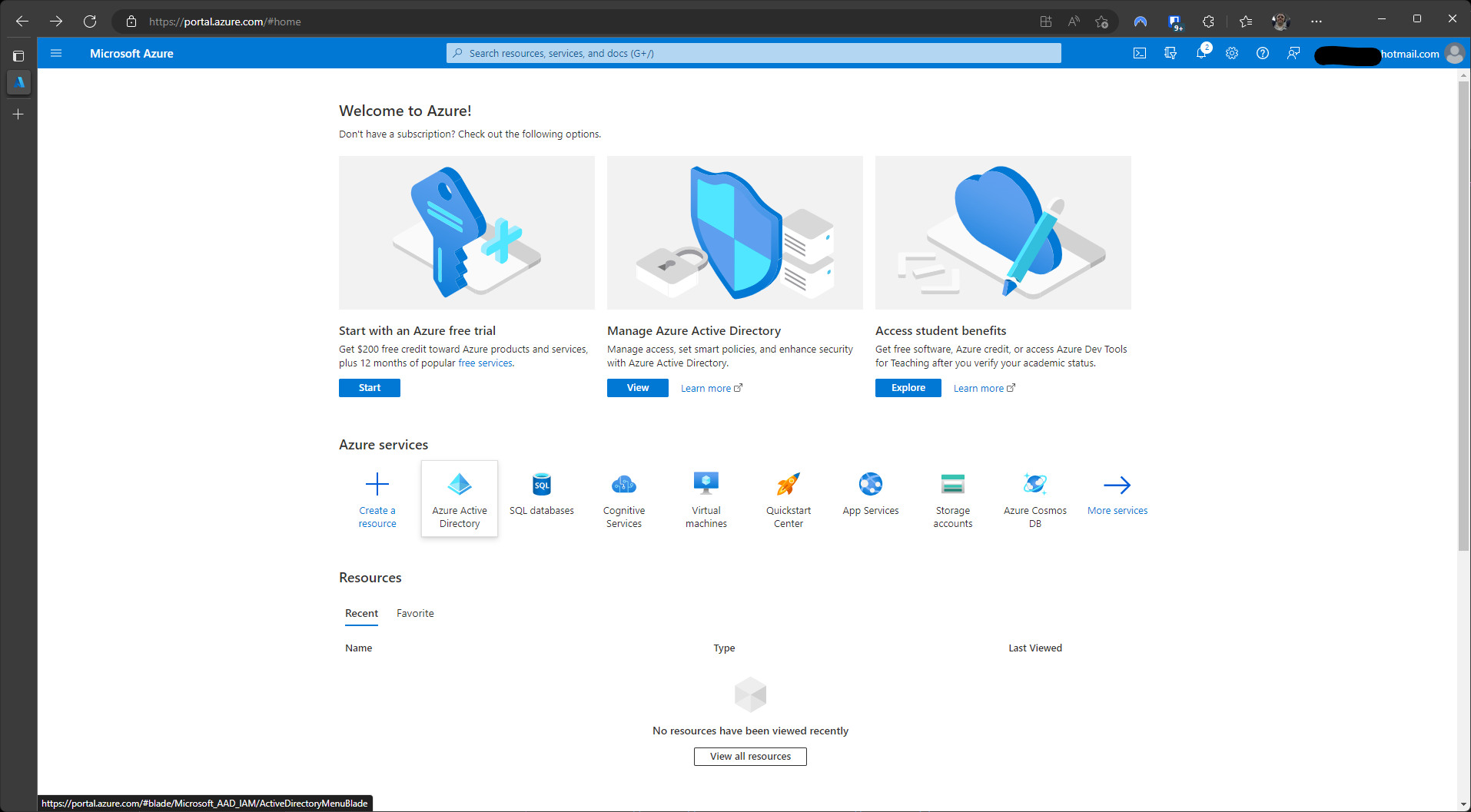This screenshot has height=812, width=1471.
Task: Click the page vertical scrollbar
Action: point(1463,315)
